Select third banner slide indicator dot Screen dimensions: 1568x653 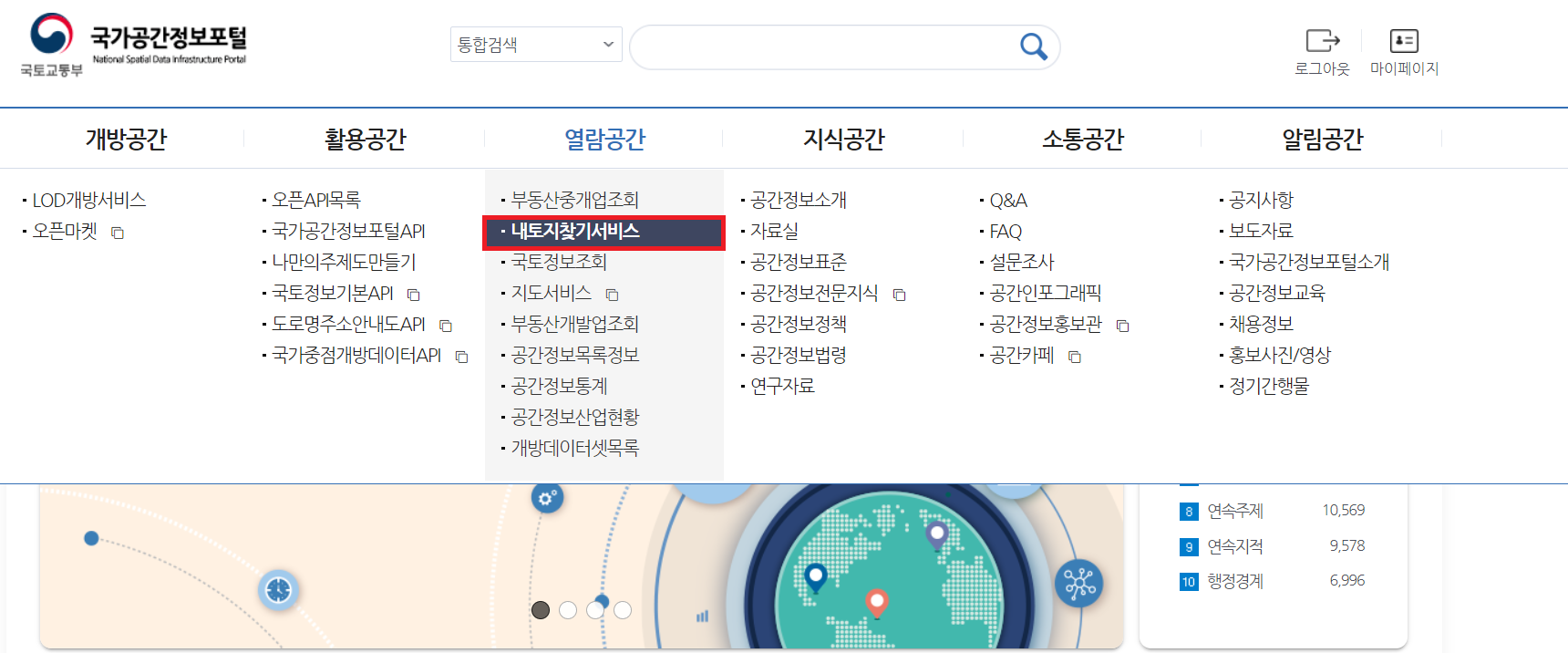[x=595, y=610]
